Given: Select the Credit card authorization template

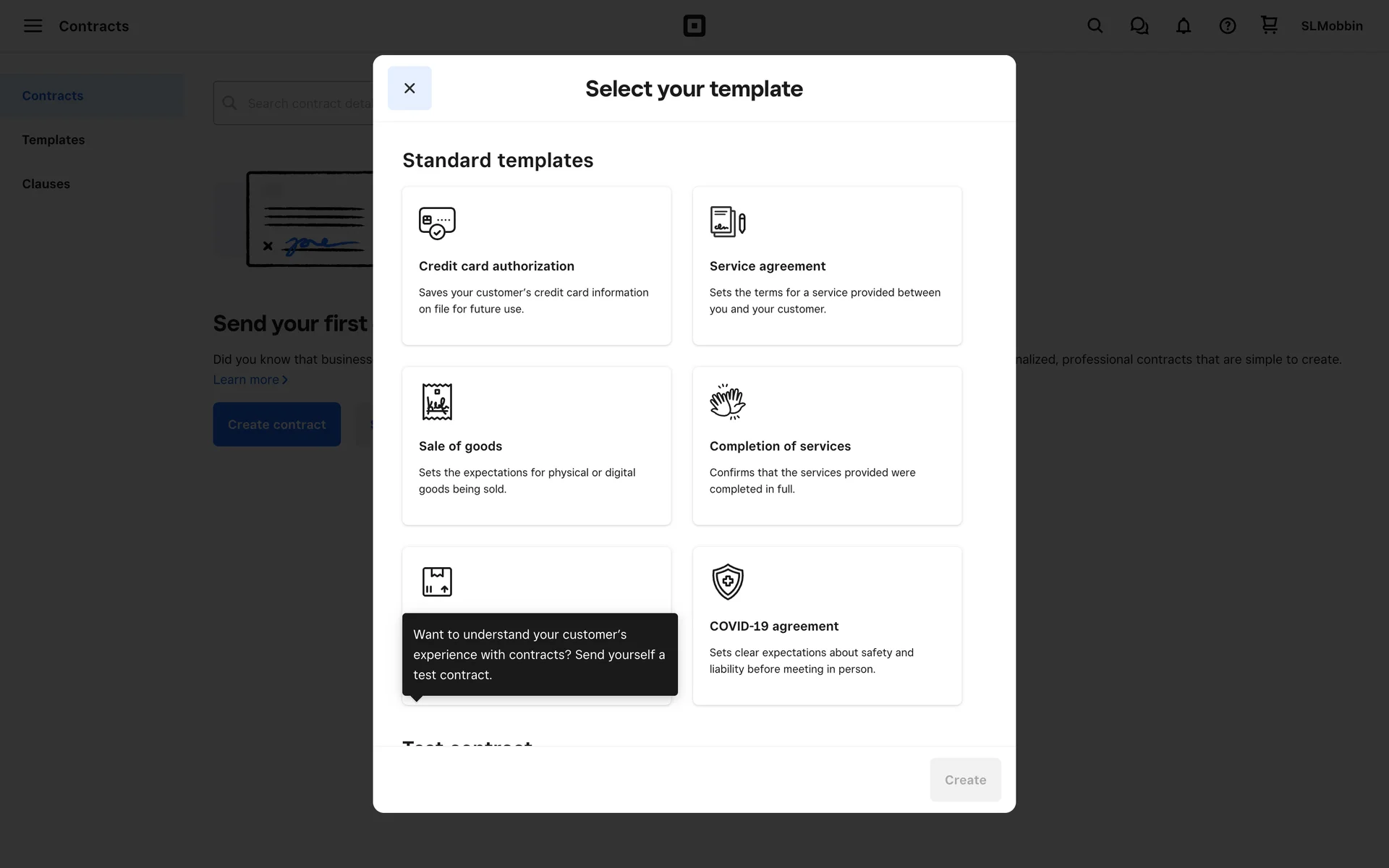Looking at the screenshot, I should [536, 265].
